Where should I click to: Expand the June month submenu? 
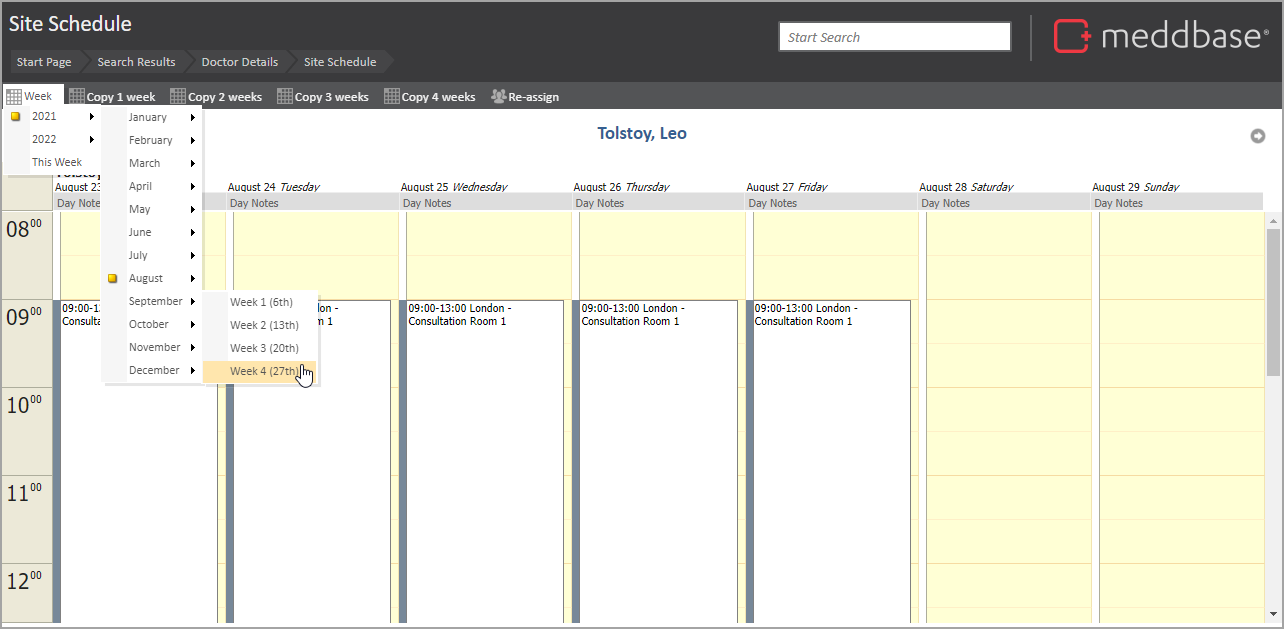[x=151, y=232]
